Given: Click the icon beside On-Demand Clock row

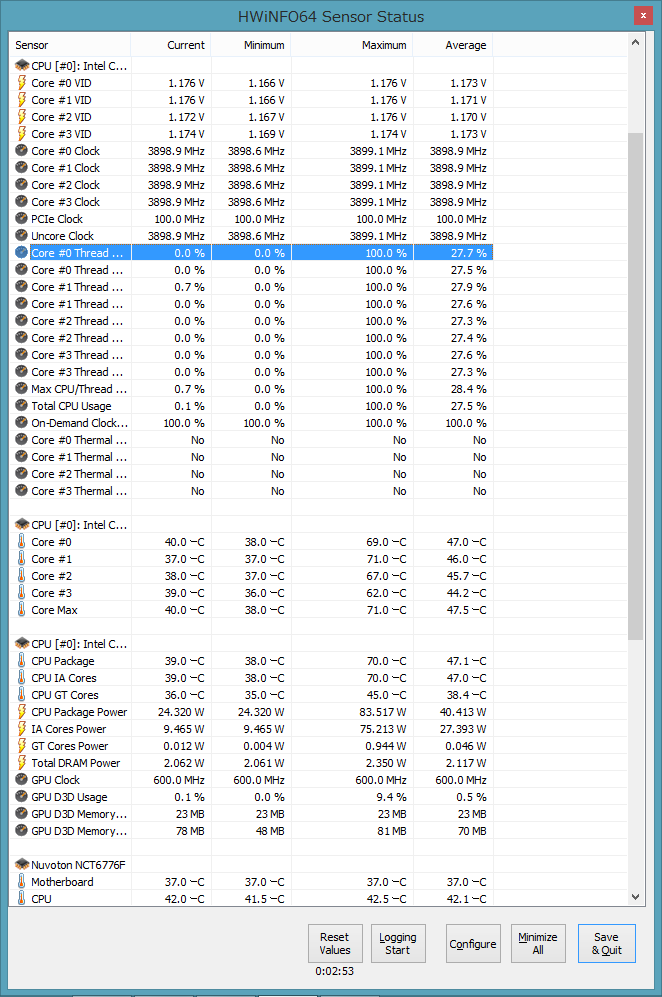Looking at the screenshot, I should coord(22,423).
